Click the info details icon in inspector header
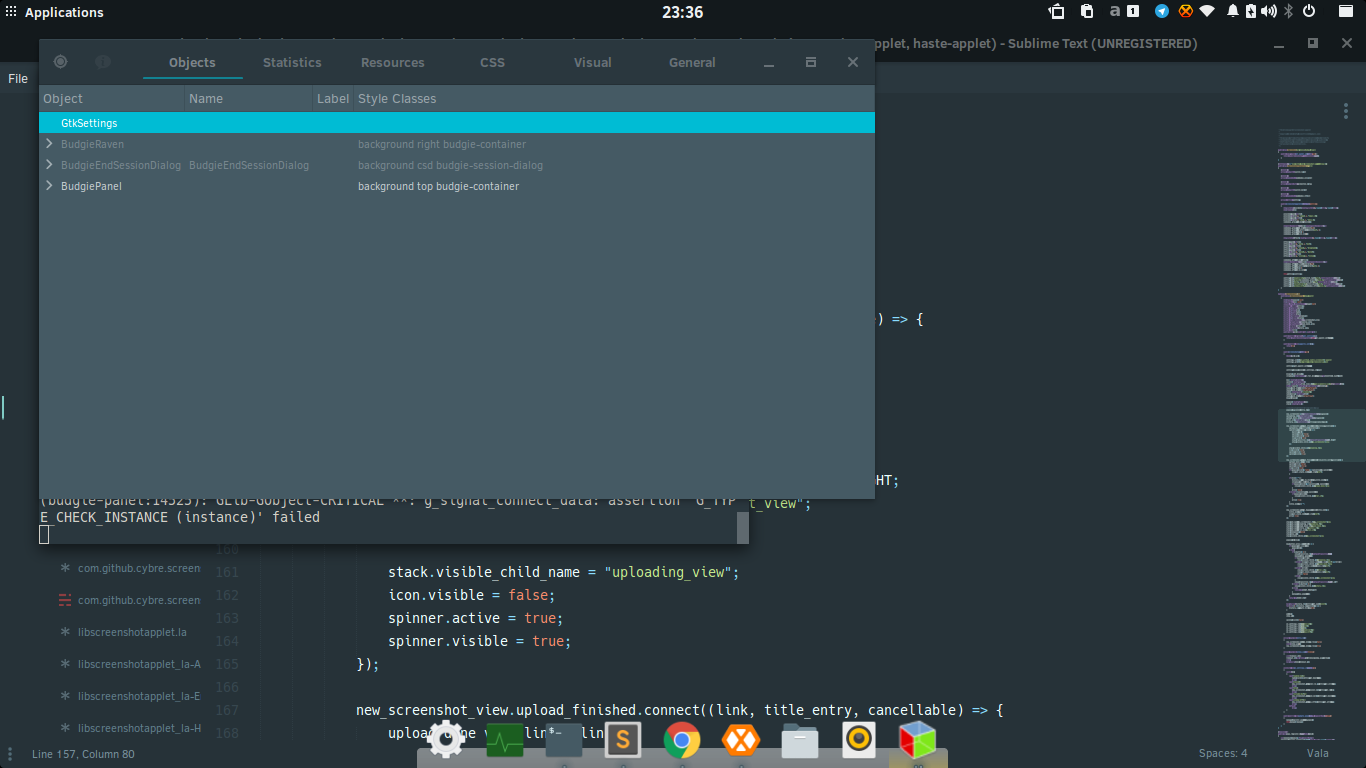1366x768 pixels. click(x=103, y=62)
